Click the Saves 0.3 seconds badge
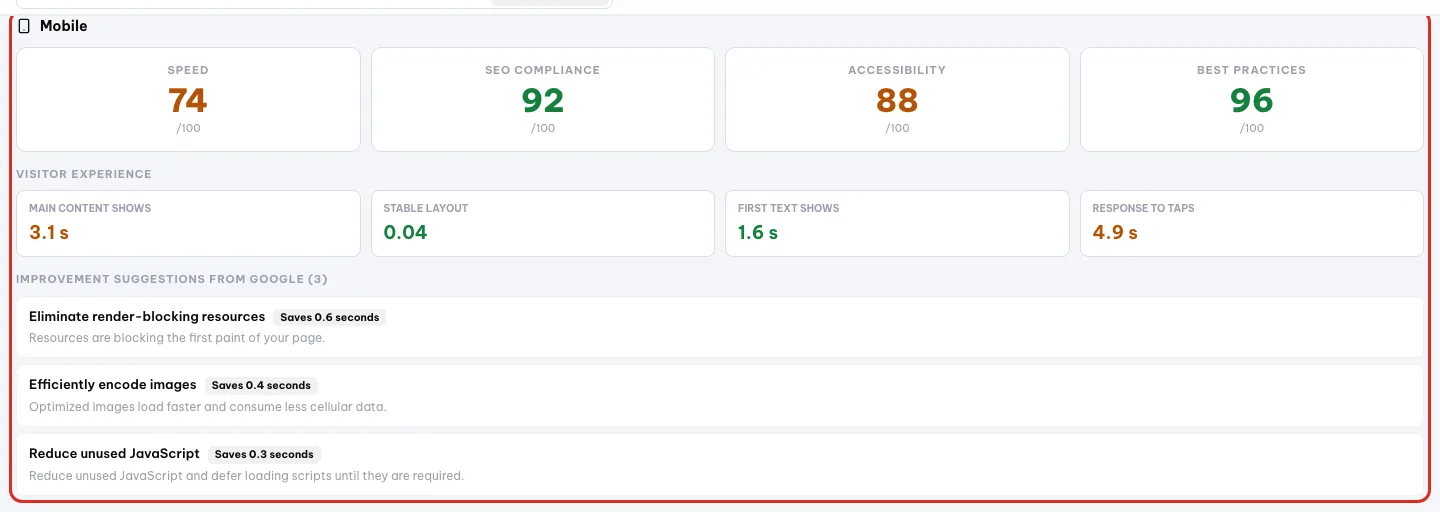 click(x=264, y=454)
